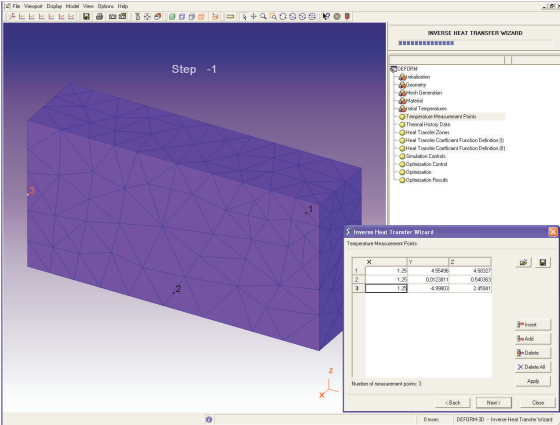
Task: Click the row header 2 in table
Action: pyautogui.click(x=359, y=279)
